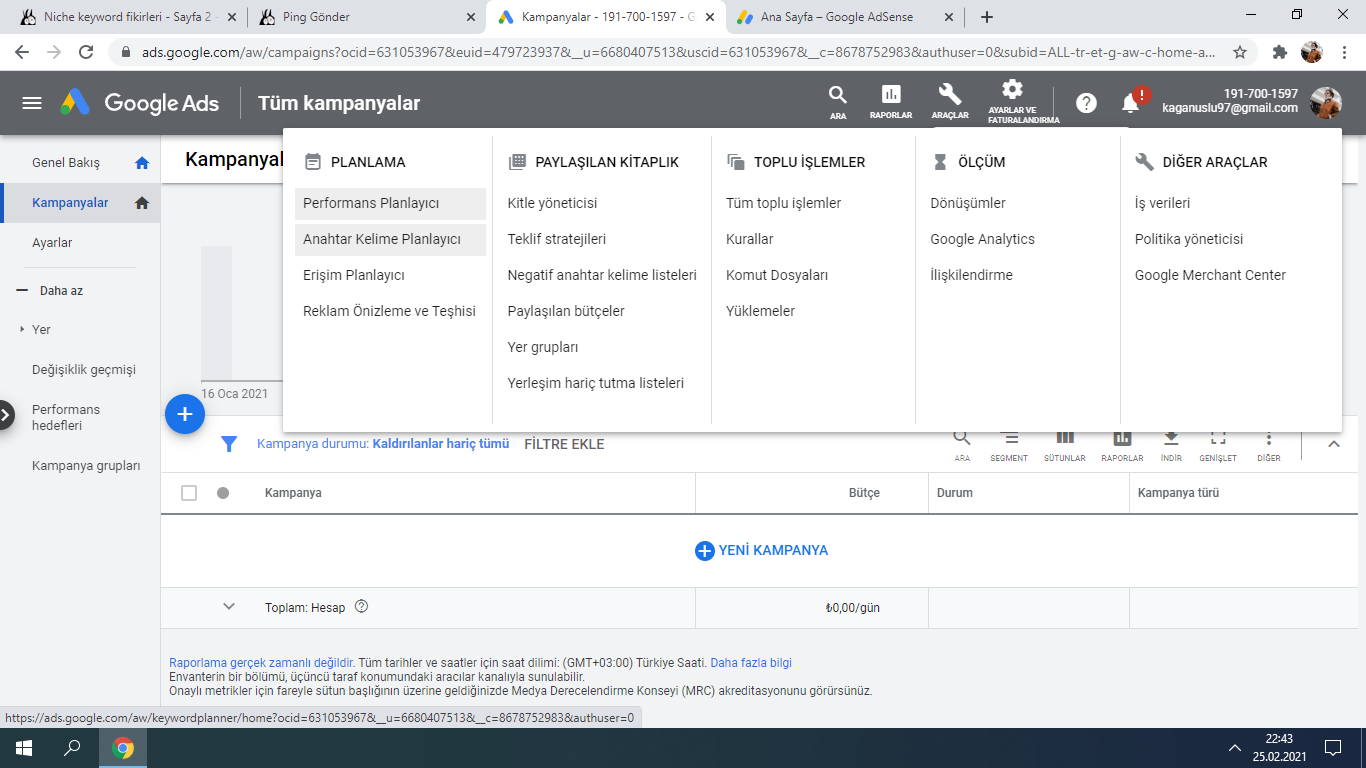Open AYARLAR VE FATURALANDIRMA gear menu
The height and width of the screenshot is (768, 1366).
point(1012,102)
